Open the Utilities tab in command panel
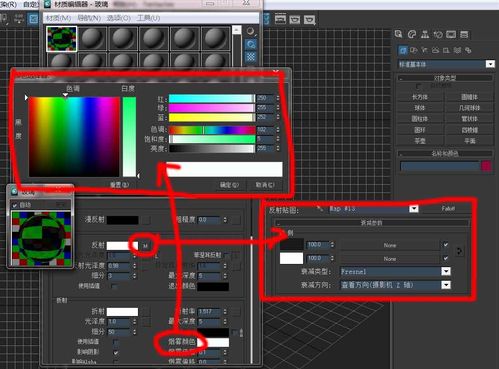499x369 pixels. 464,34
